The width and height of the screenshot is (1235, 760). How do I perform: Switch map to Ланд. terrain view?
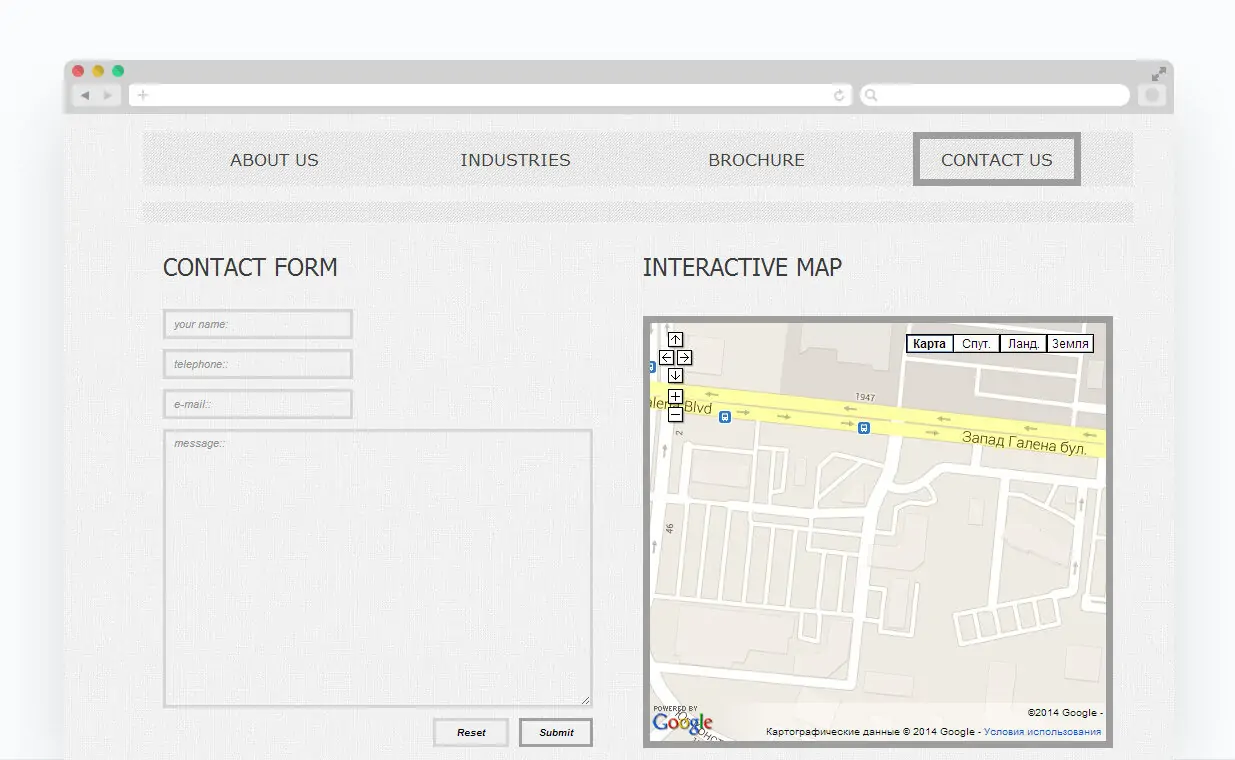(1023, 344)
